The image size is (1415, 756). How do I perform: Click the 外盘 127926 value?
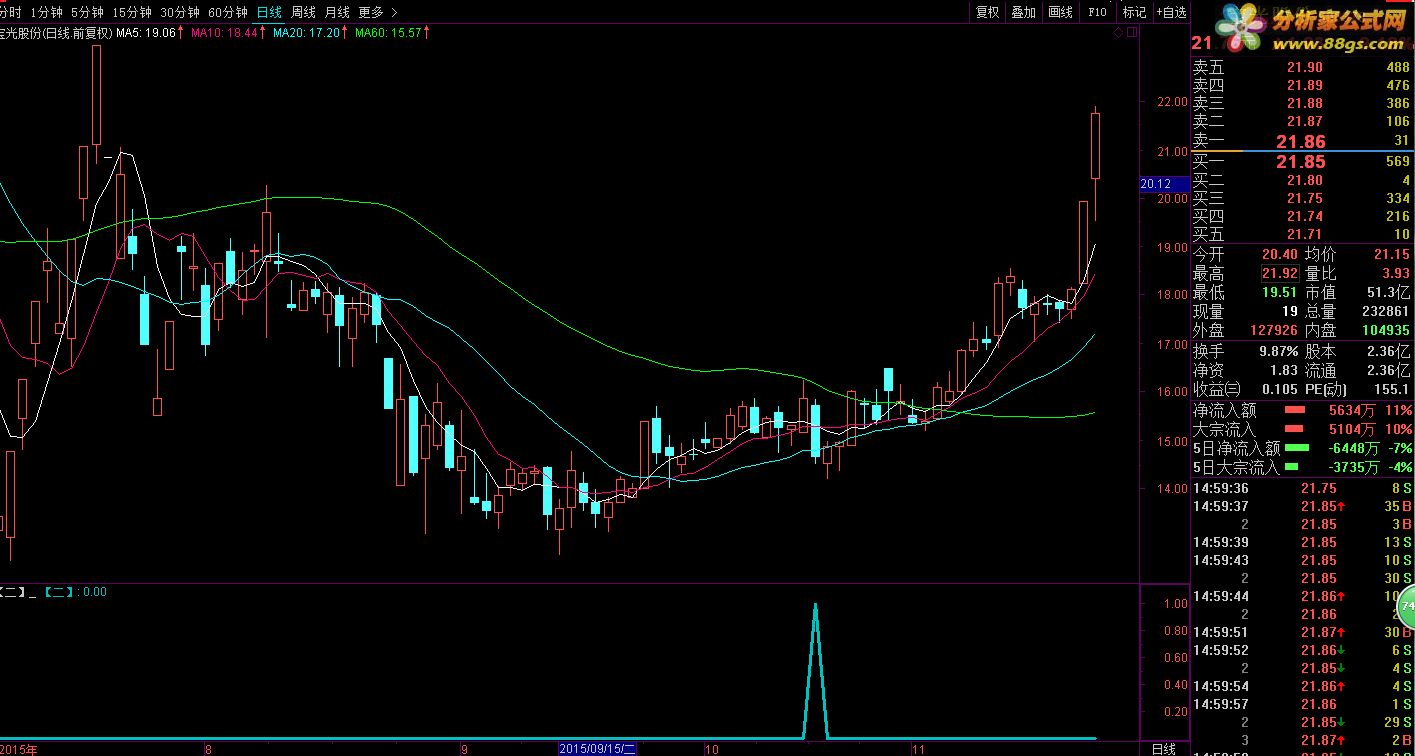pyautogui.click(x=1273, y=330)
